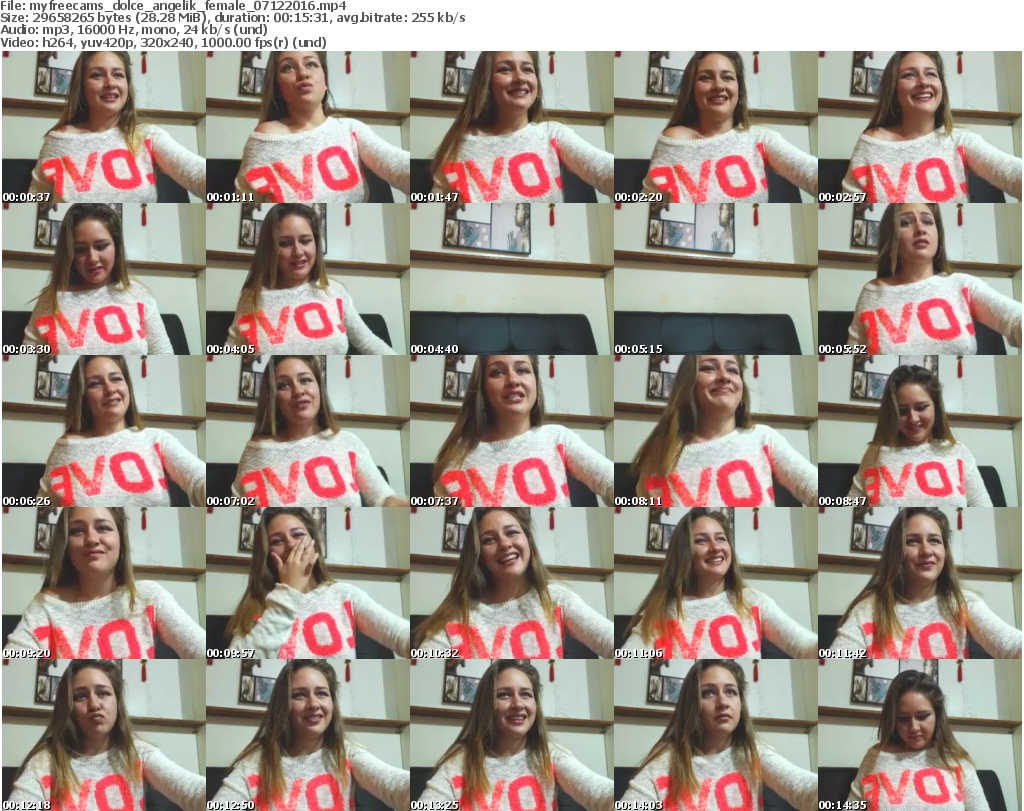Choose the frame timestamped 00:09:20
The width and height of the screenshot is (1024, 811).
[x=104, y=583]
